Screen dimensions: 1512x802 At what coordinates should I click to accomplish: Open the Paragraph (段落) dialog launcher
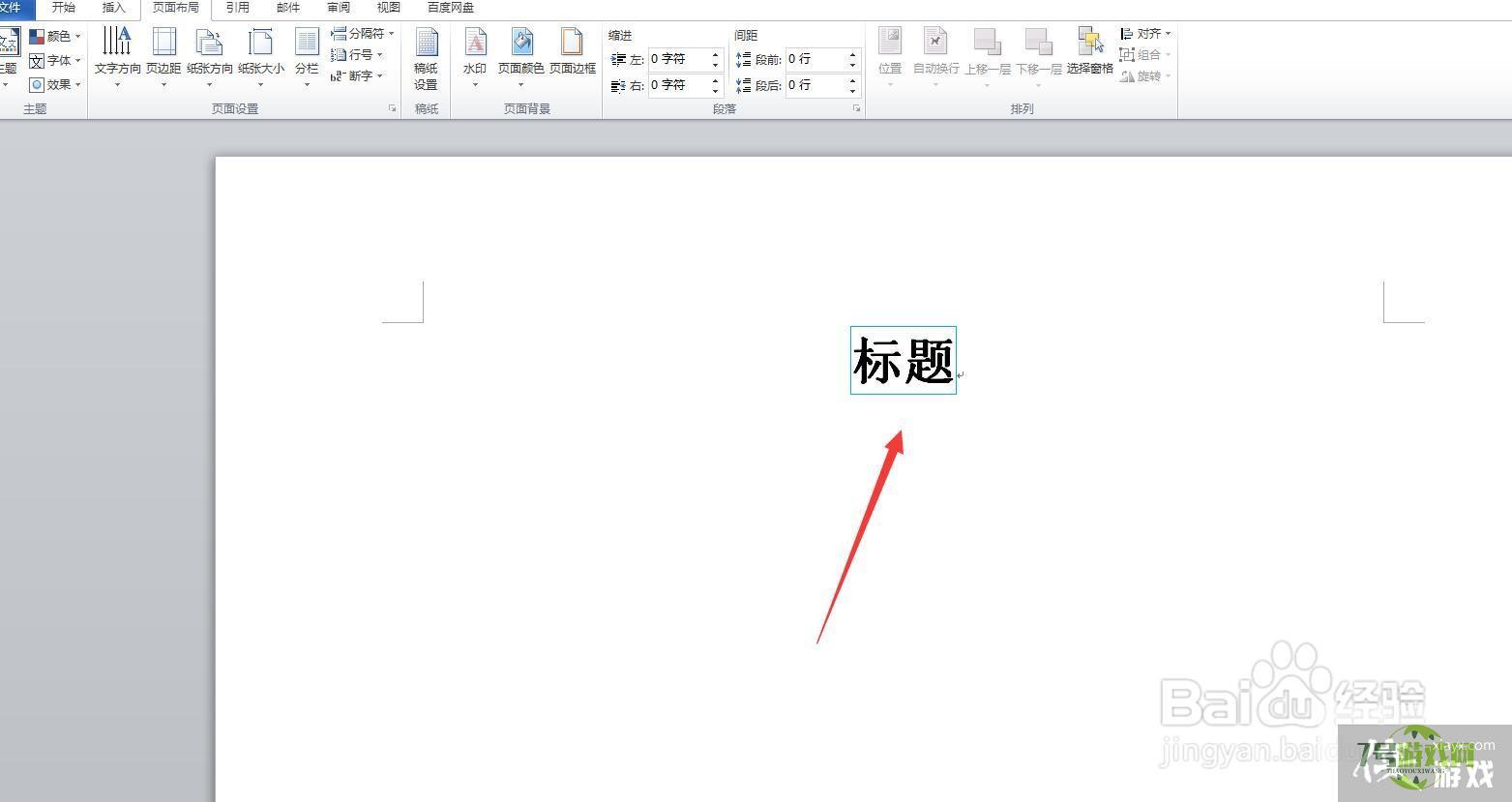857,109
